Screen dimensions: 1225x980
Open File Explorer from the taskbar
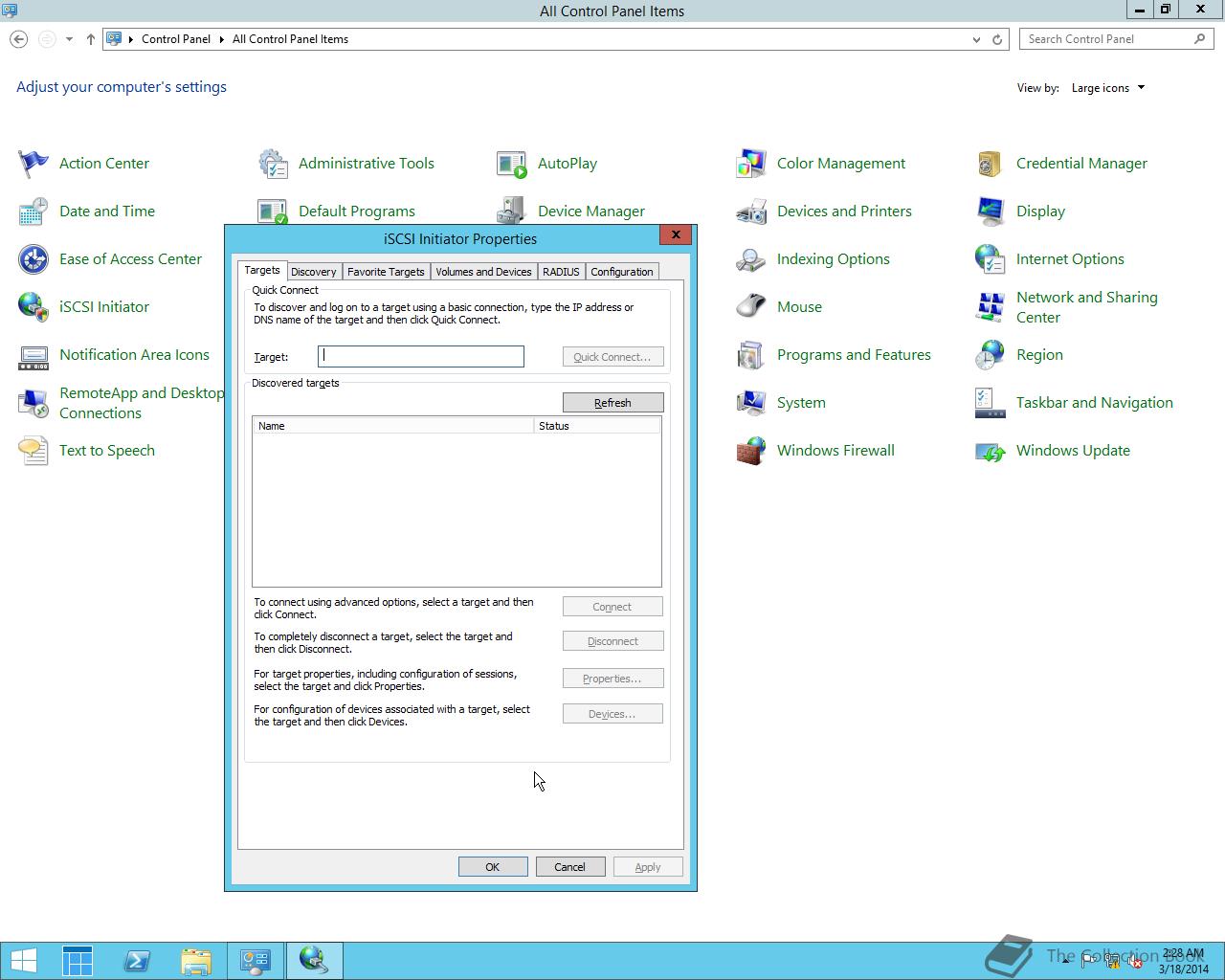pos(196,961)
